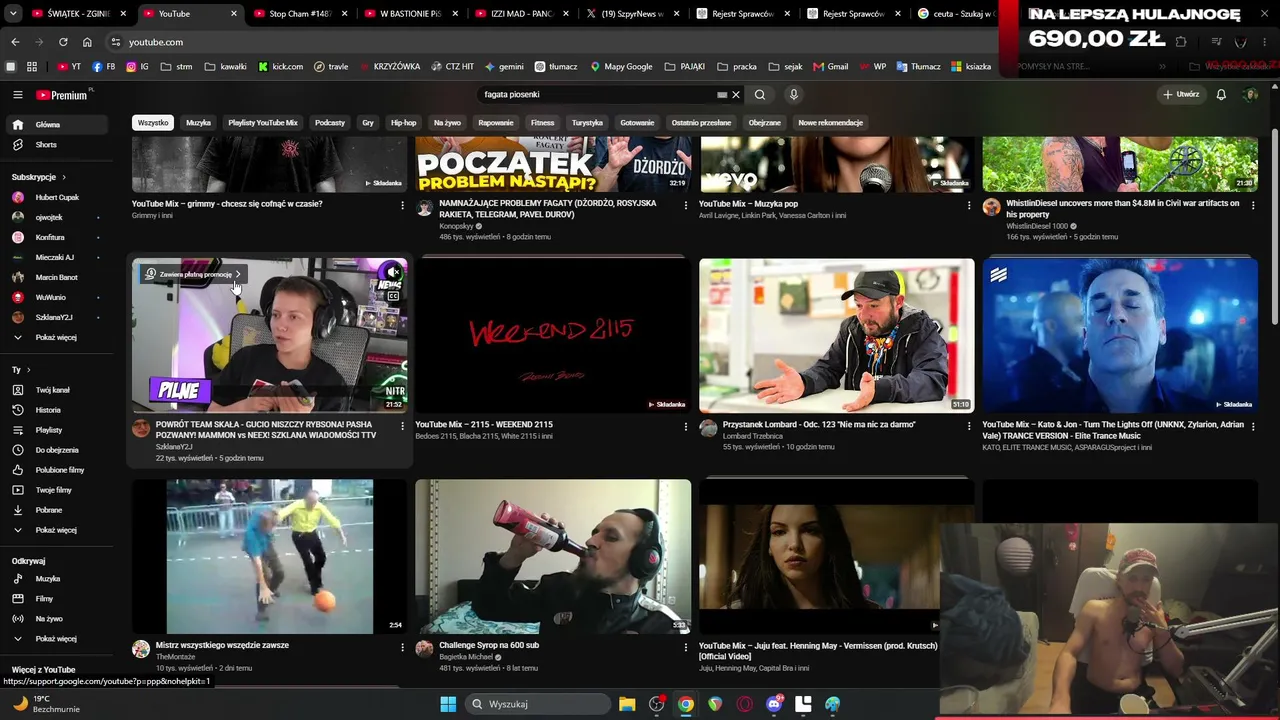1280x720 pixels.
Task: Open WEEKEND 2115 mix thumbnail
Action: 552,335
